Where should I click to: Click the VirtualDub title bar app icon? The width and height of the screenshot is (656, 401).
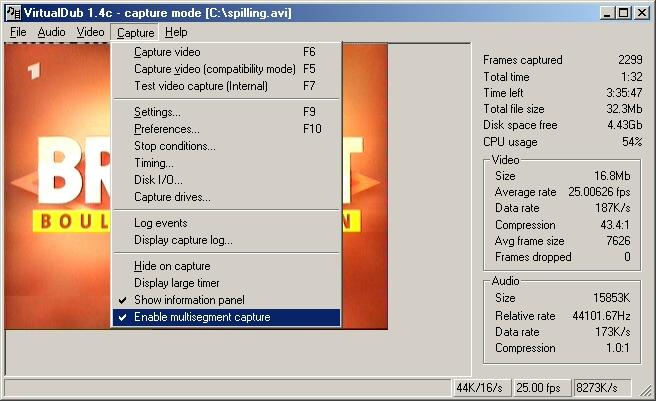pyautogui.click(x=13, y=13)
